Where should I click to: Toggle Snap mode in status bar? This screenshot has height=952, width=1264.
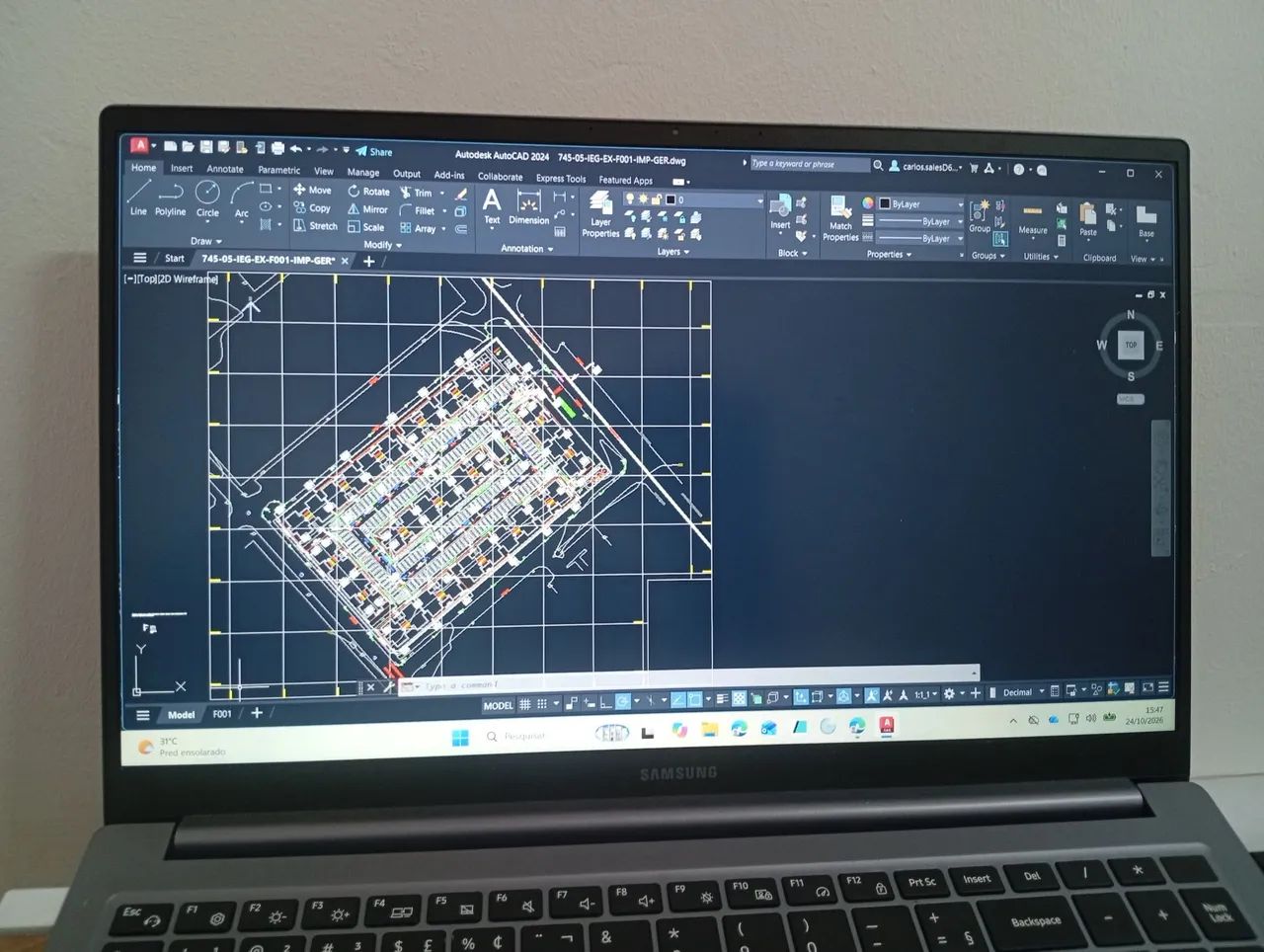point(542,704)
